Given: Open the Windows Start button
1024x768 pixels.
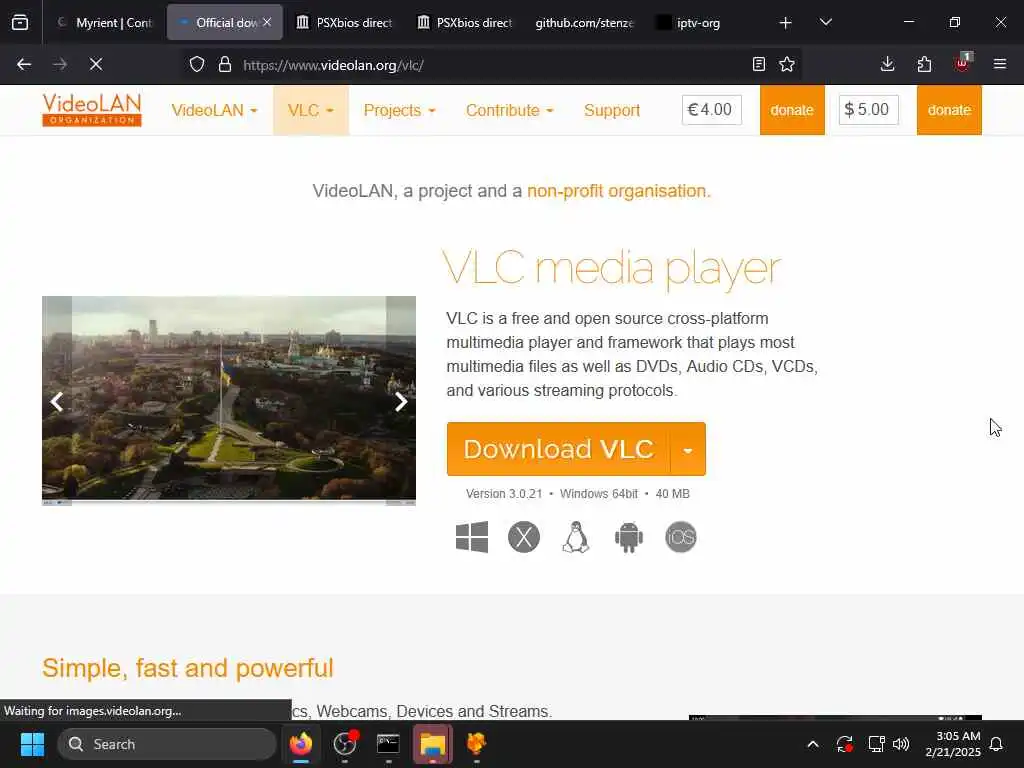Looking at the screenshot, I should [x=32, y=744].
